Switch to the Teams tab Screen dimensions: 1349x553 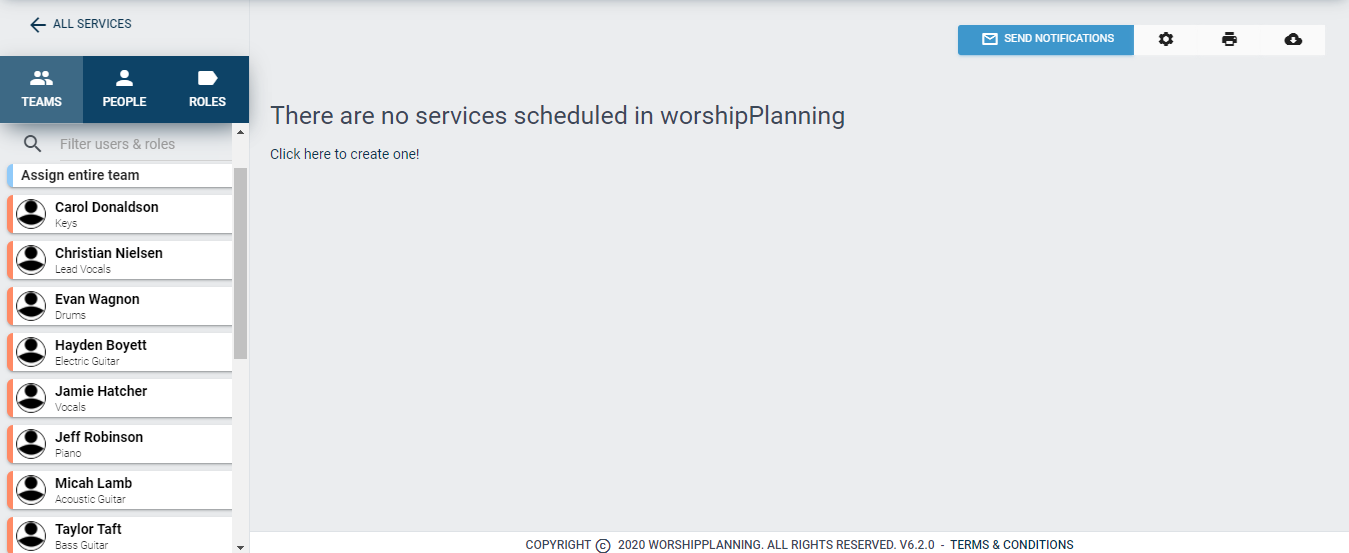click(41, 89)
